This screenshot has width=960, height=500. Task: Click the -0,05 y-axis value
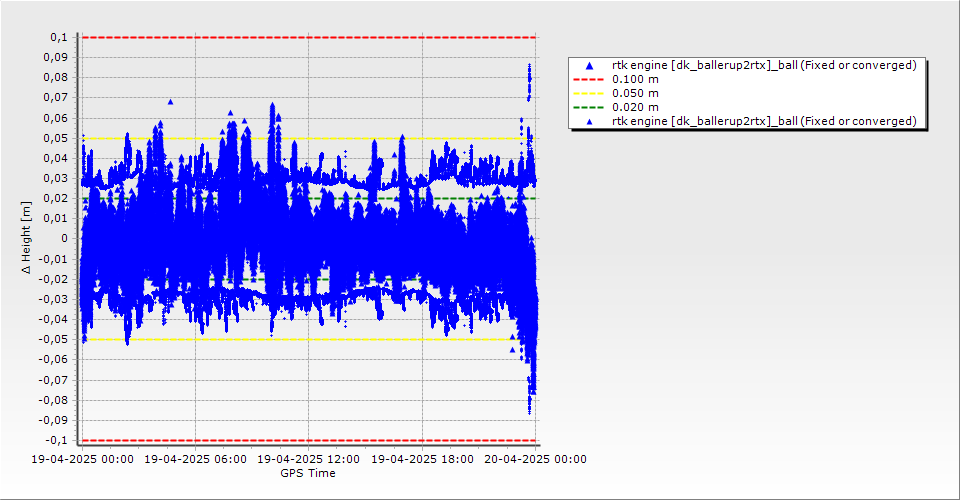pos(54,340)
